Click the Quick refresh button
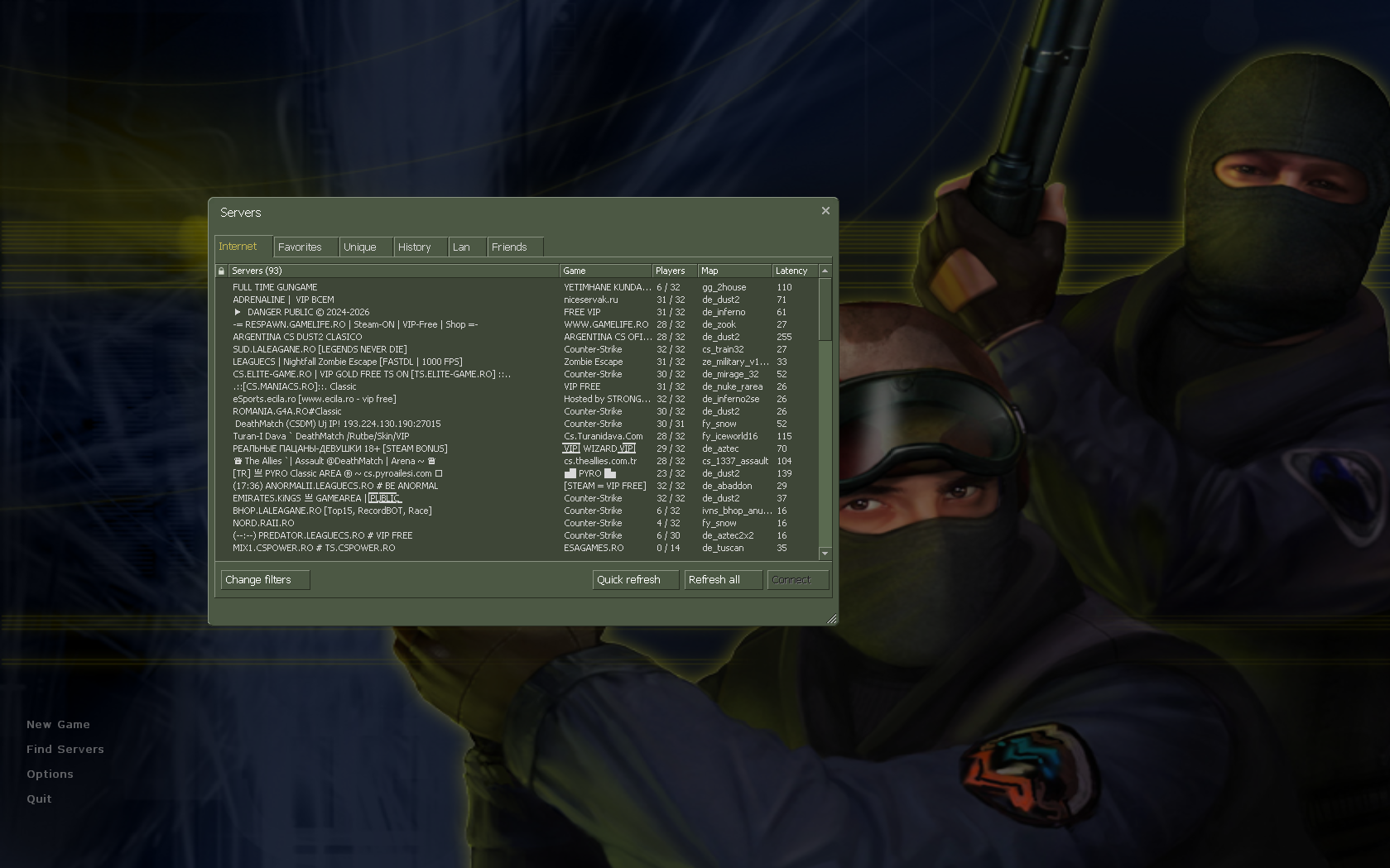This screenshot has height=868, width=1390. [x=636, y=580]
